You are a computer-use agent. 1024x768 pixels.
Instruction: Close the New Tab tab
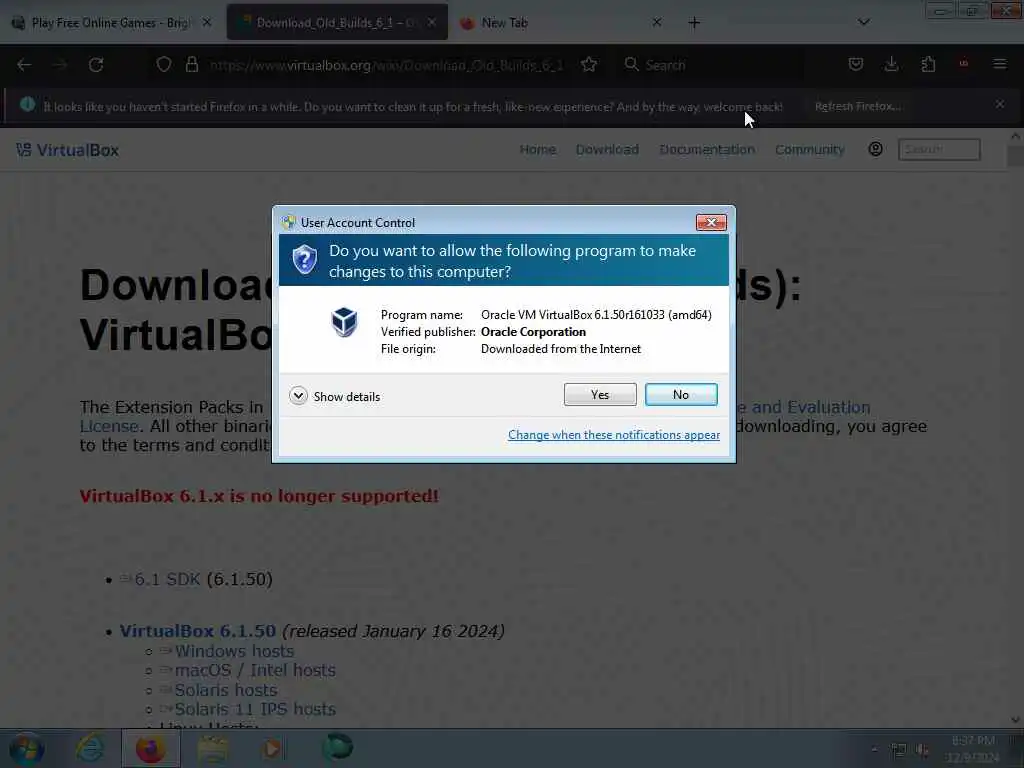click(x=657, y=22)
